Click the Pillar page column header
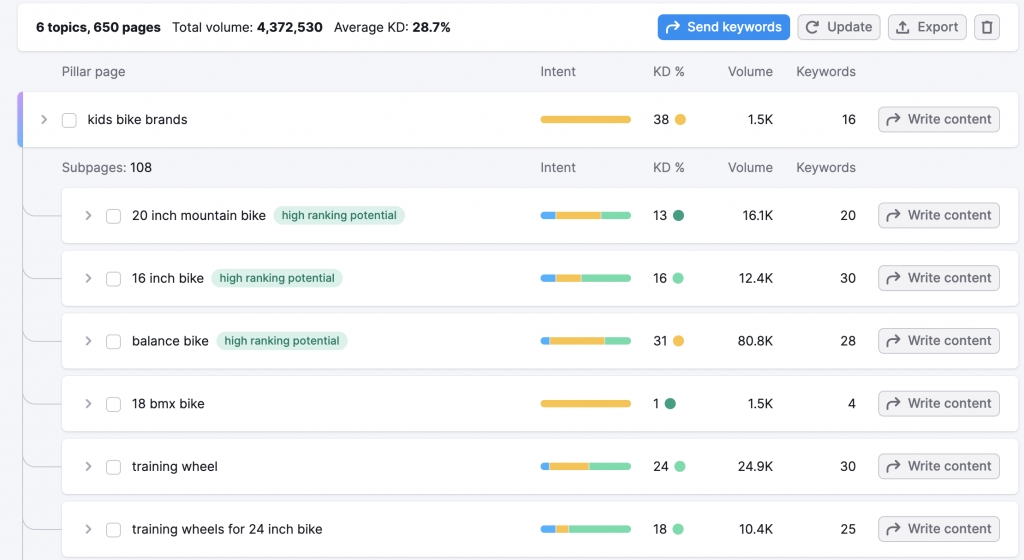 (93, 72)
